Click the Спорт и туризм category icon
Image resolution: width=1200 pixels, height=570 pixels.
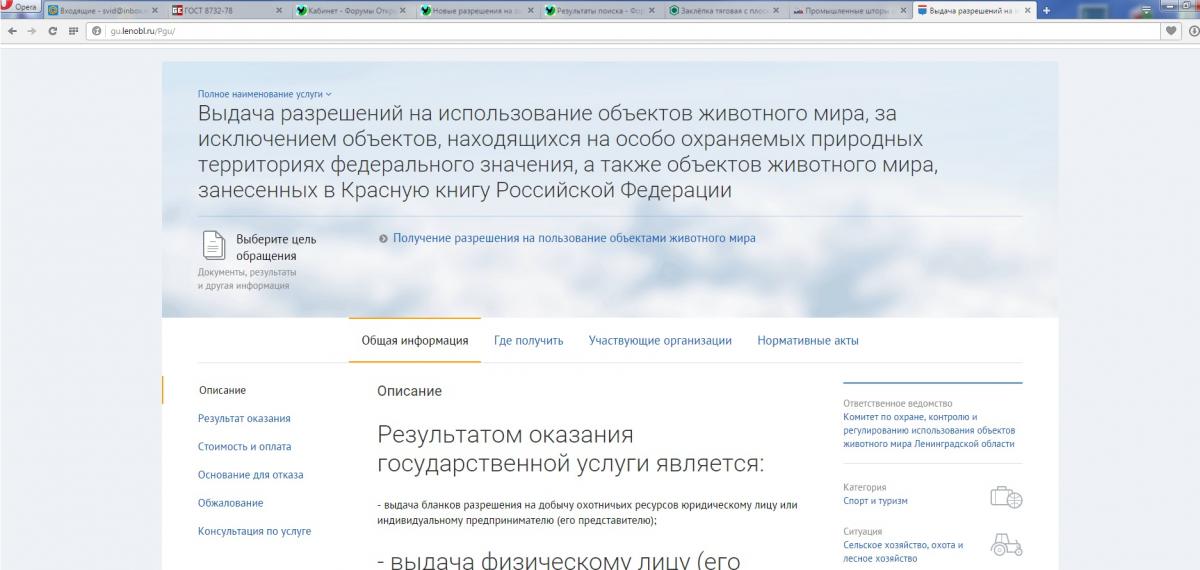pos(1005,497)
